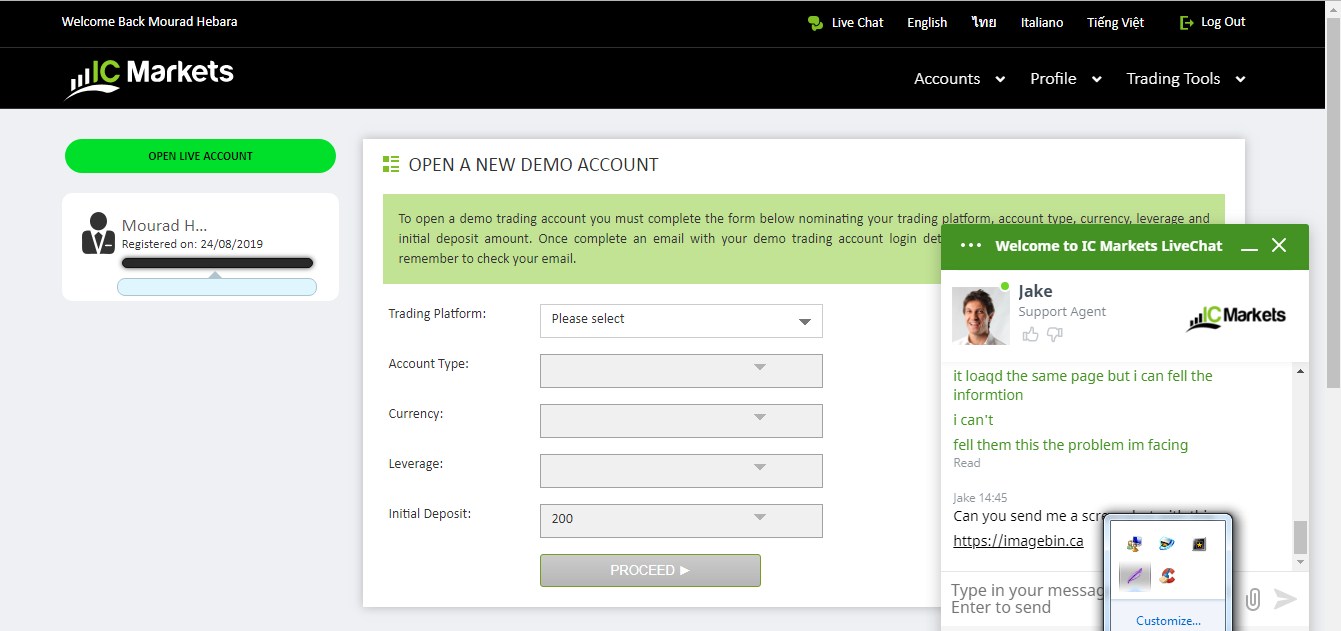Click the chat scrollbar thumb
Image resolution: width=1341 pixels, height=631 pixels.
(x=1300, y=537)
